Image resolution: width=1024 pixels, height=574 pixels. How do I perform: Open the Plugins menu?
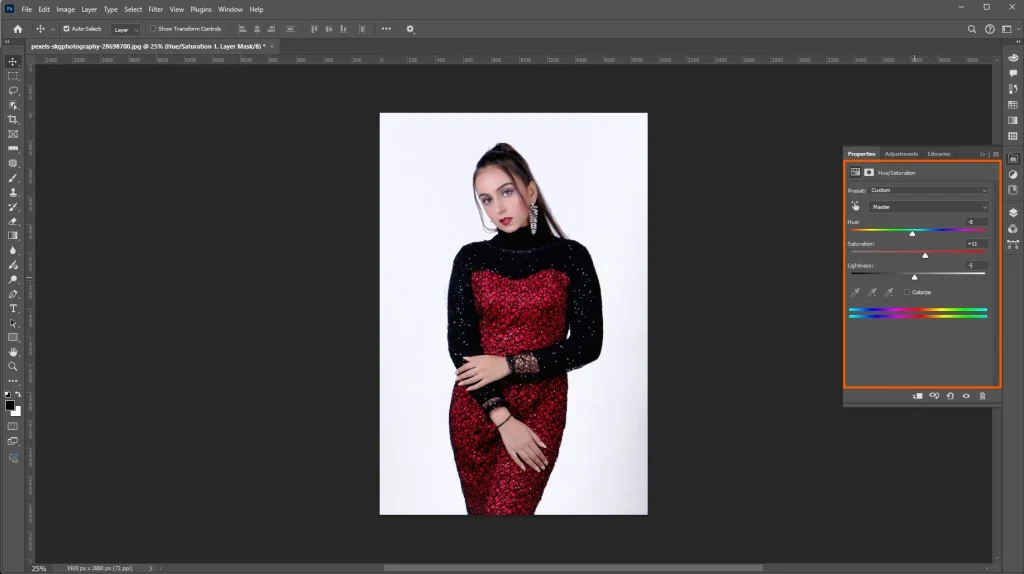pyautogui.click(x=200, y=9)
